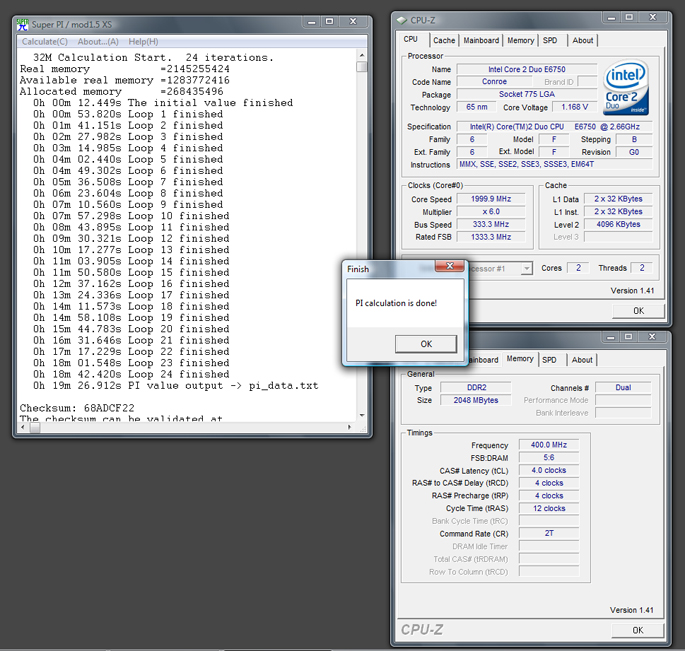Minimize the Super PI window

[311, 22]
